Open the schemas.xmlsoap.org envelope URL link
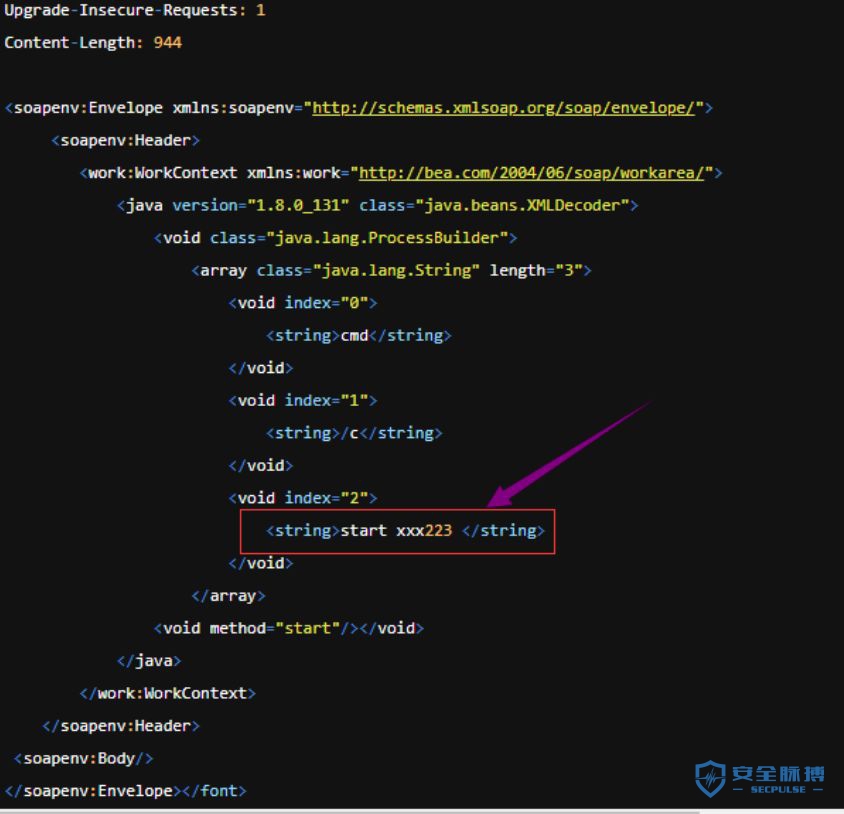The image size is (844, 814). [503, 108]
